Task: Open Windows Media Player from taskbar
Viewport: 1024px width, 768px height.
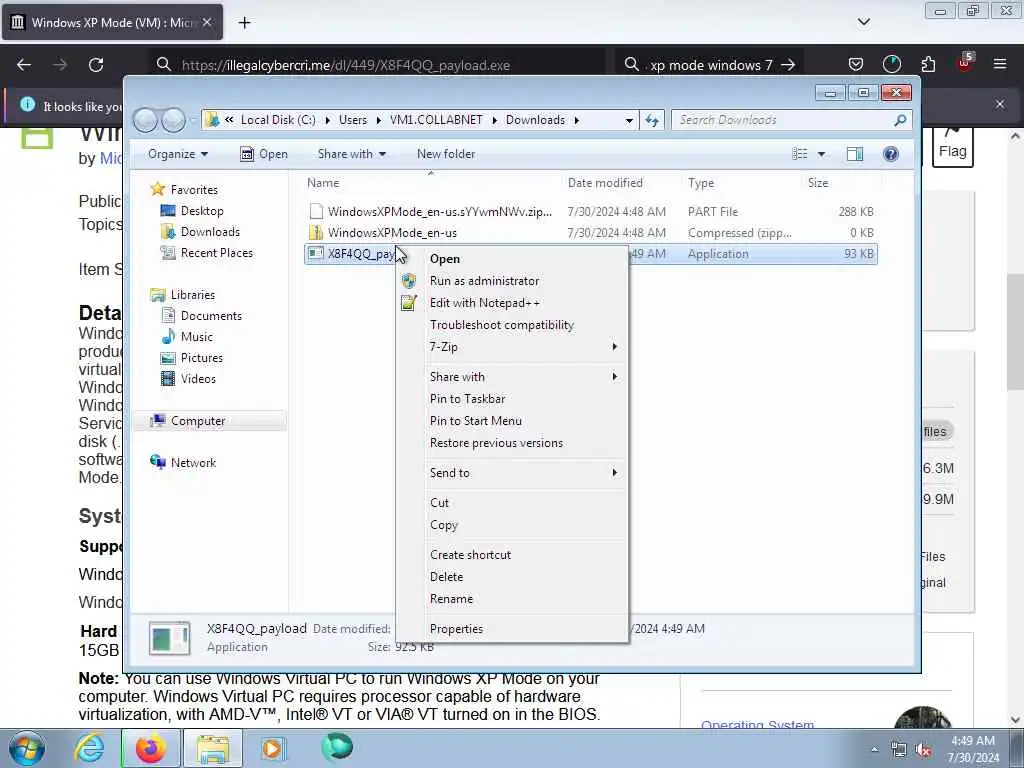Action: click(x=272, y=748)
